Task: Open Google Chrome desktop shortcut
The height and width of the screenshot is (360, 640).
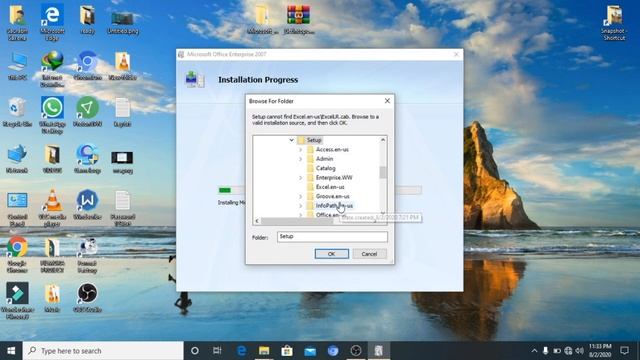Action: [x=17, y=255]
